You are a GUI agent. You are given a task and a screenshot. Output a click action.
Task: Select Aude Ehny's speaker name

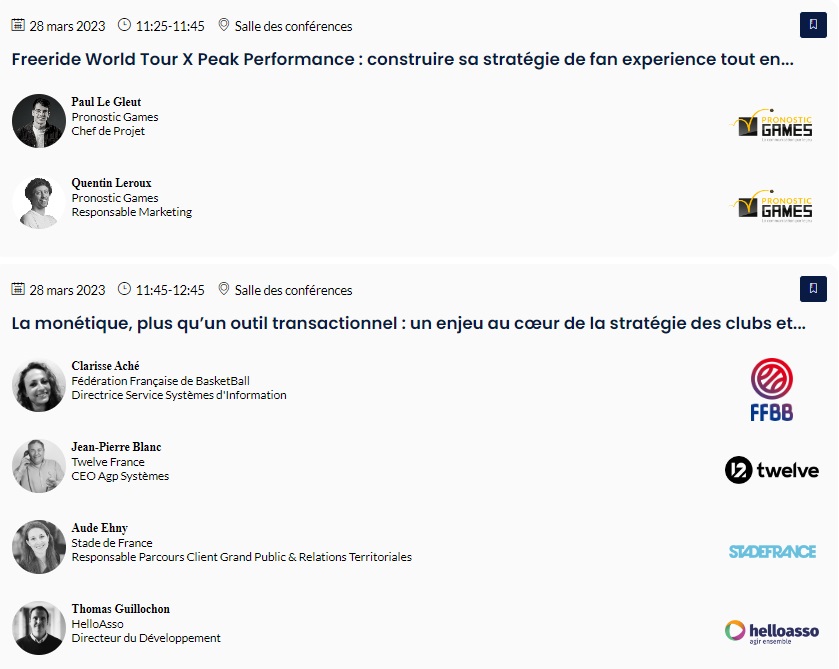(99, 528)
